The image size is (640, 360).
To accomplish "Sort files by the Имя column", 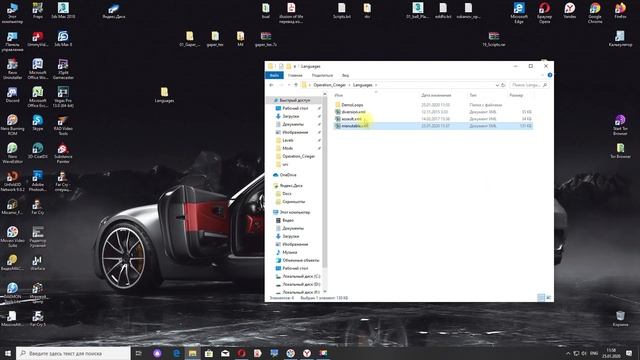I will [x=339, y=95].
